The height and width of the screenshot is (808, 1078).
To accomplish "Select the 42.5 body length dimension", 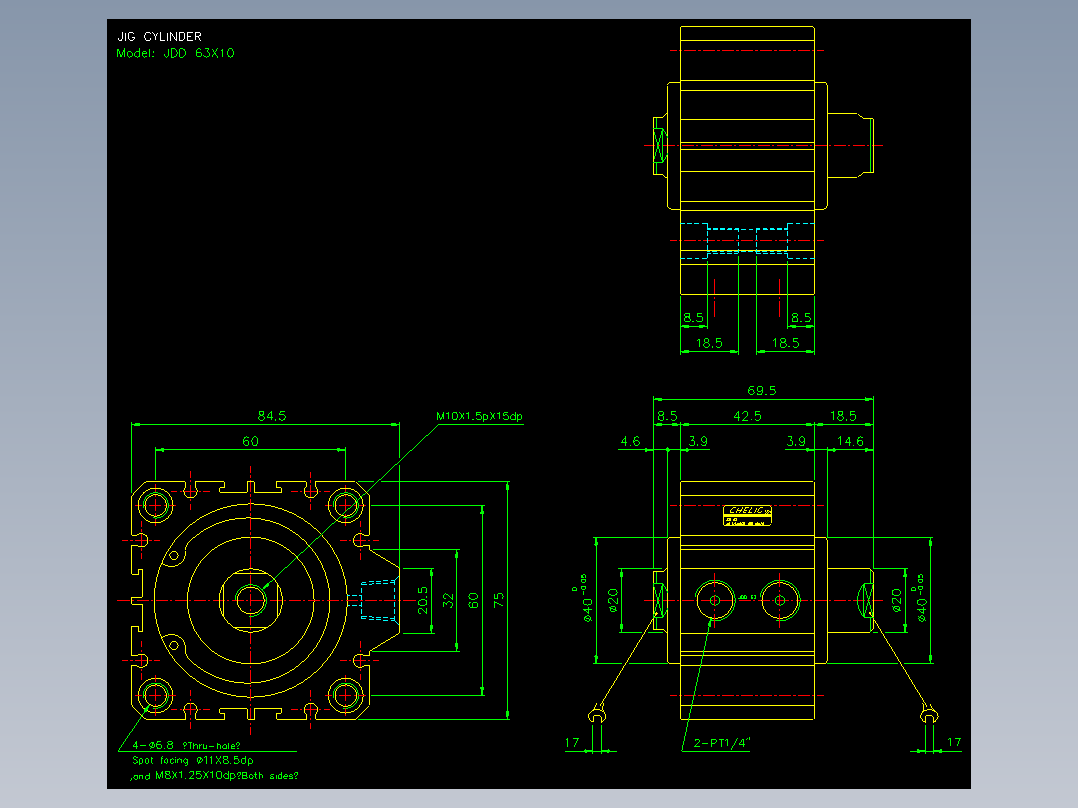I will pyautogui.click(x=747, y=415).
